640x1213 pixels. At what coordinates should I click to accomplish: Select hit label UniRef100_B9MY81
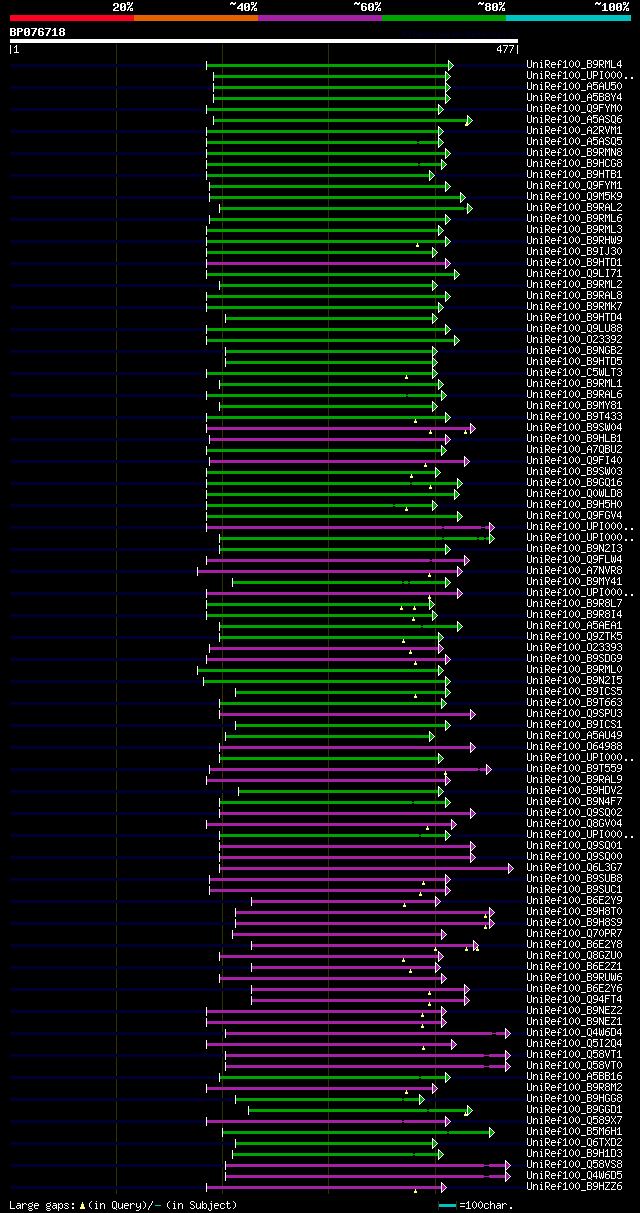pos(574,406)
